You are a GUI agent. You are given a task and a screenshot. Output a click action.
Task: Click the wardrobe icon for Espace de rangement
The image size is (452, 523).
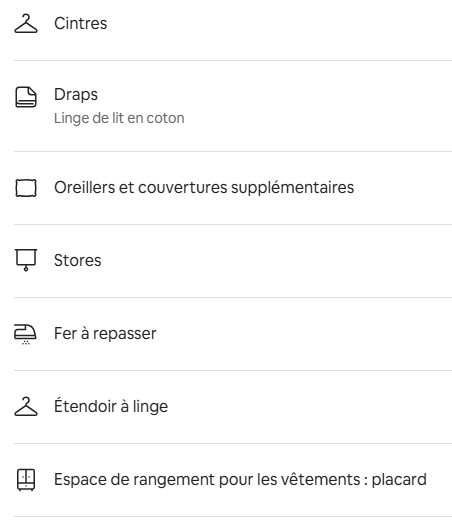tap(26, 480)
